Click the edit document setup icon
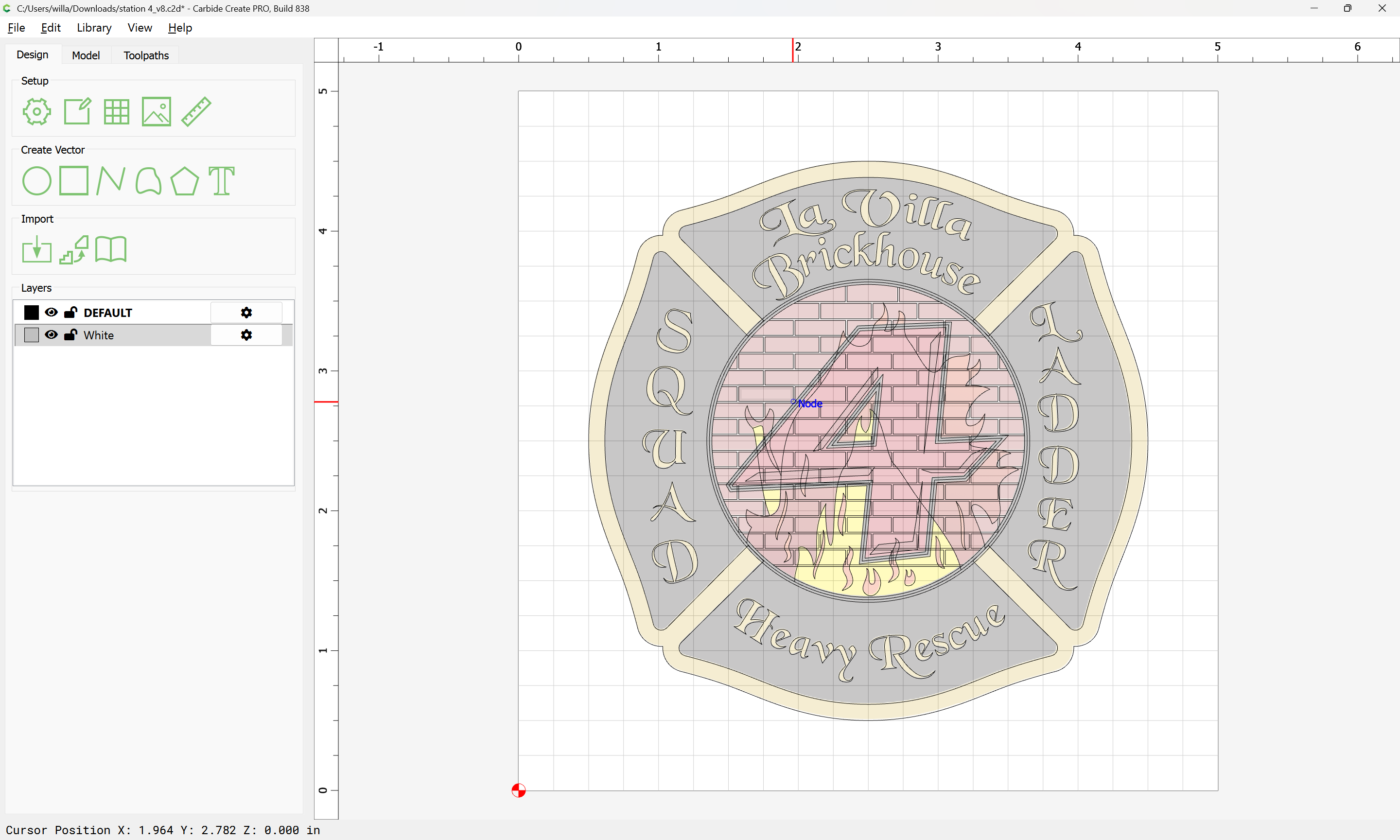 (x=77, y=111)
